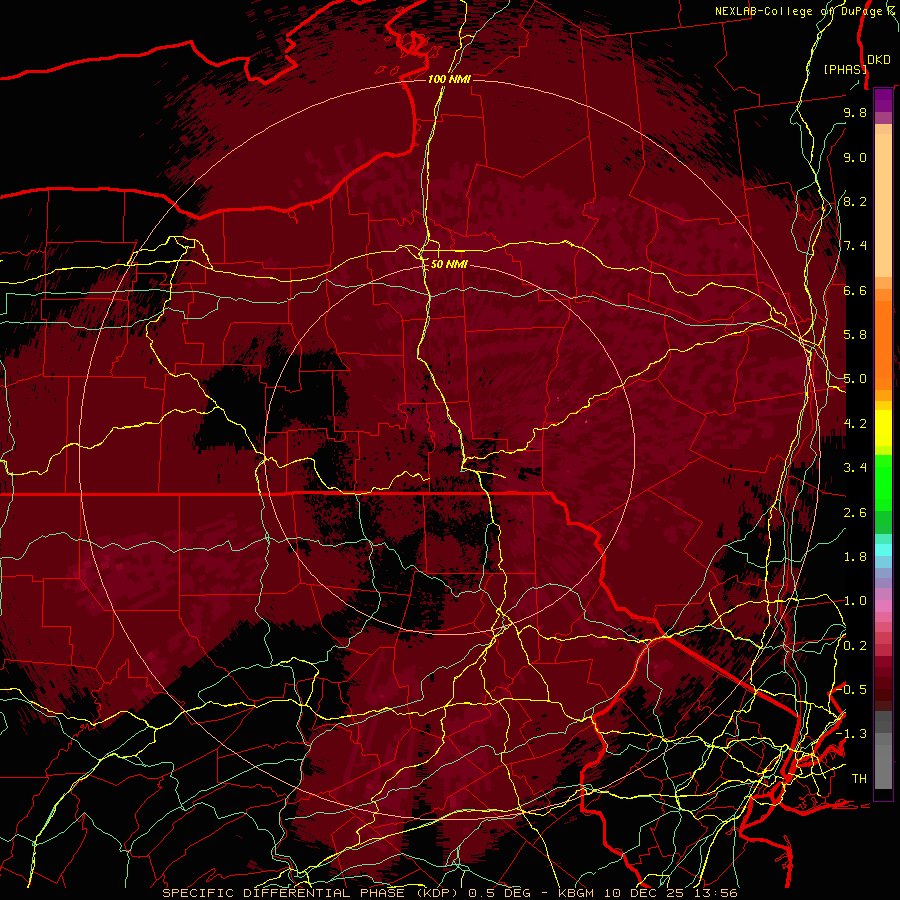Click the 8.2 value on the scale
The height and width of the screenshot is (900, 900).
click(855, 201)
